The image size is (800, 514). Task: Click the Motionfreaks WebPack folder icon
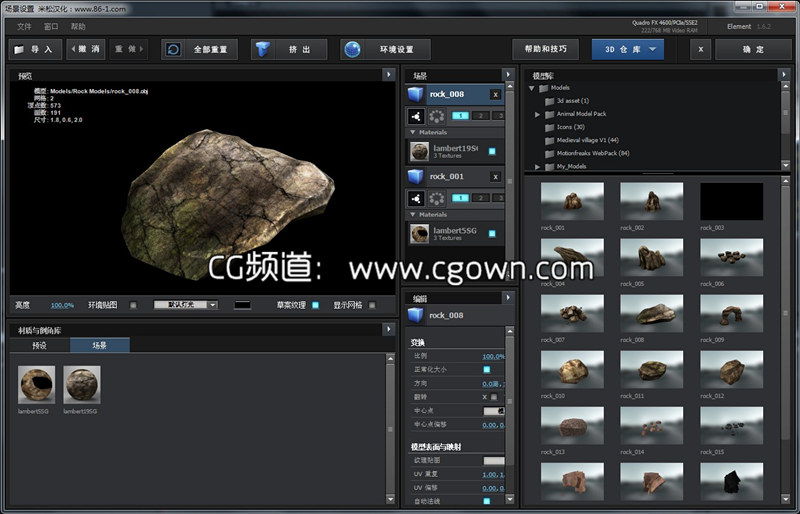(549, 154)
